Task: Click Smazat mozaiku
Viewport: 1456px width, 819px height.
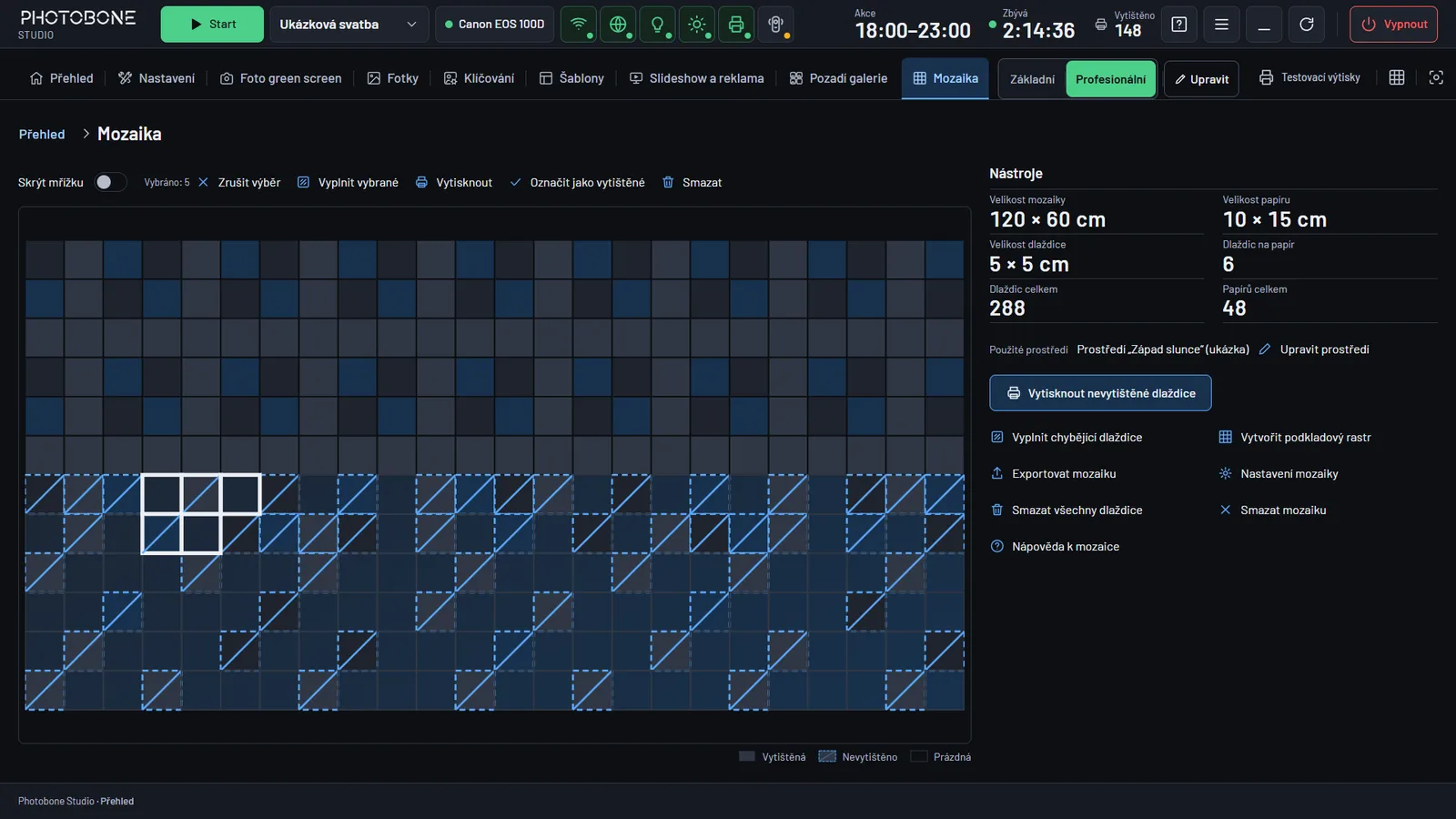Action: pyautogui.click(x=1272, y=511)
